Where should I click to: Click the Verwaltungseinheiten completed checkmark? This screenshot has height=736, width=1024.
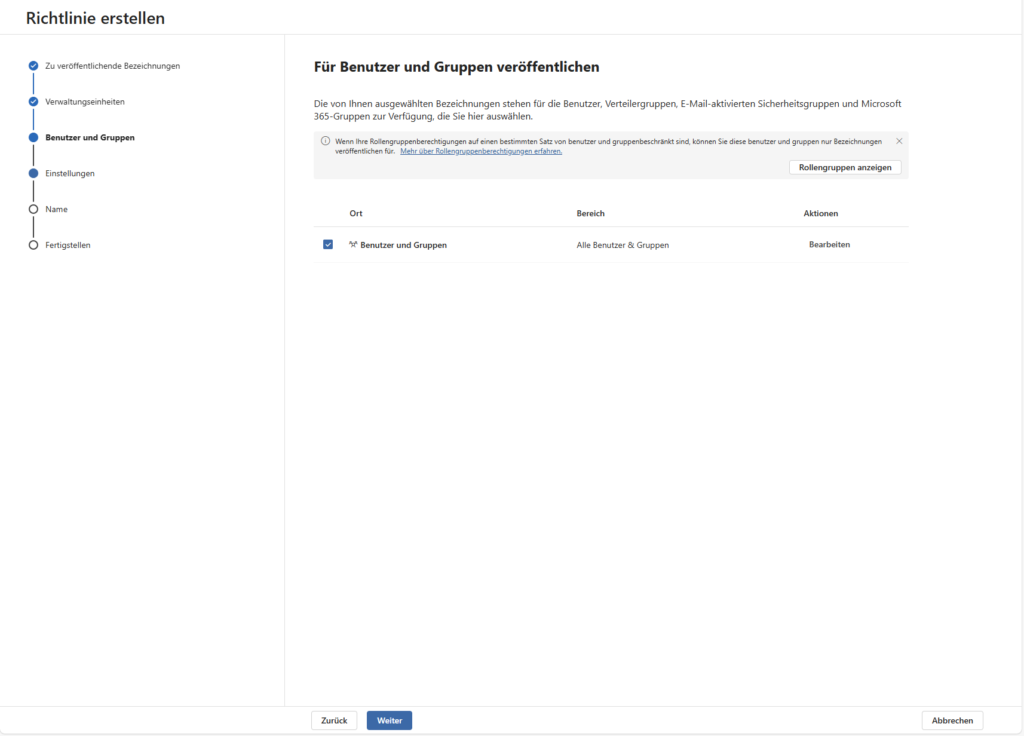click(33, 101)
